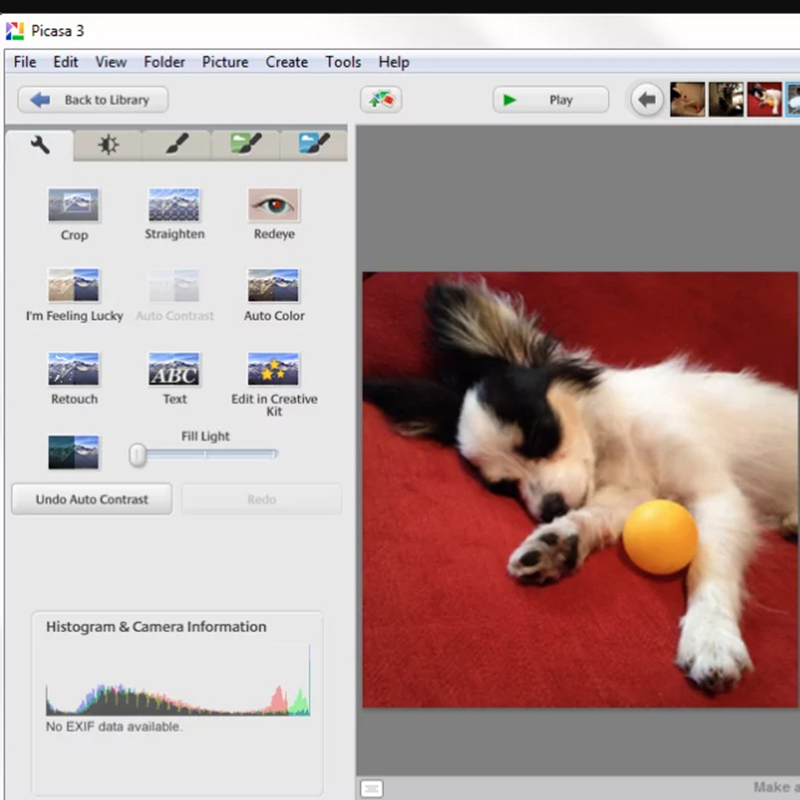800x800 pixels.
Task: Switch to the Effects brush tab
Action: pos(176,146)
